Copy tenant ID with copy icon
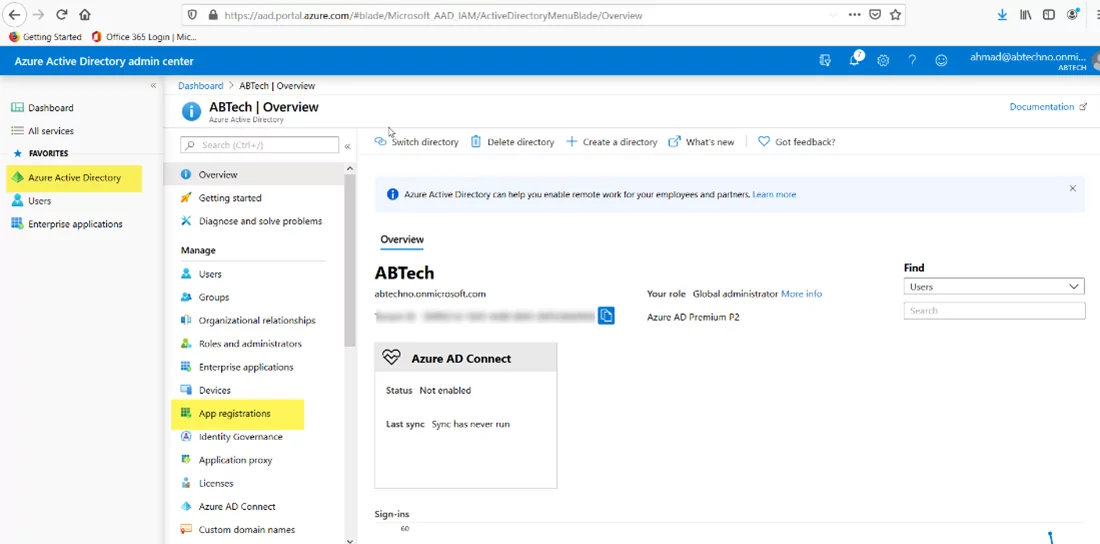The width and height of the screenshot is (1100, 544). 606,315
